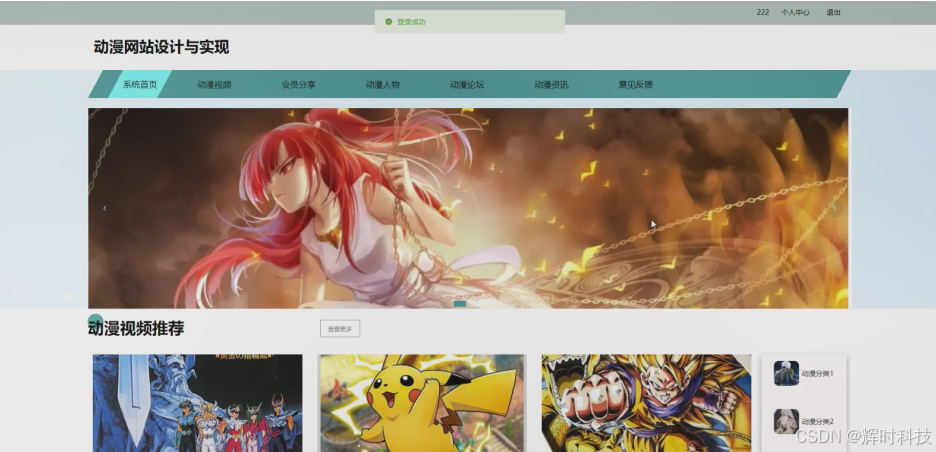Open the Dragon Ball video thumbnail
Screen dimensions: 936x452
pyautogui.click(x=646, y=403)
